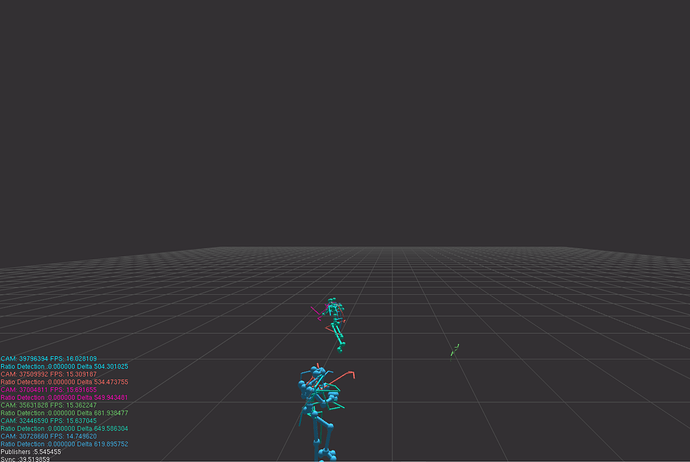Image resolution: width=690 pixels, height=462 pixels.
Task: Select the CAM 30728660 FPS line
Action: click(48, 436)
